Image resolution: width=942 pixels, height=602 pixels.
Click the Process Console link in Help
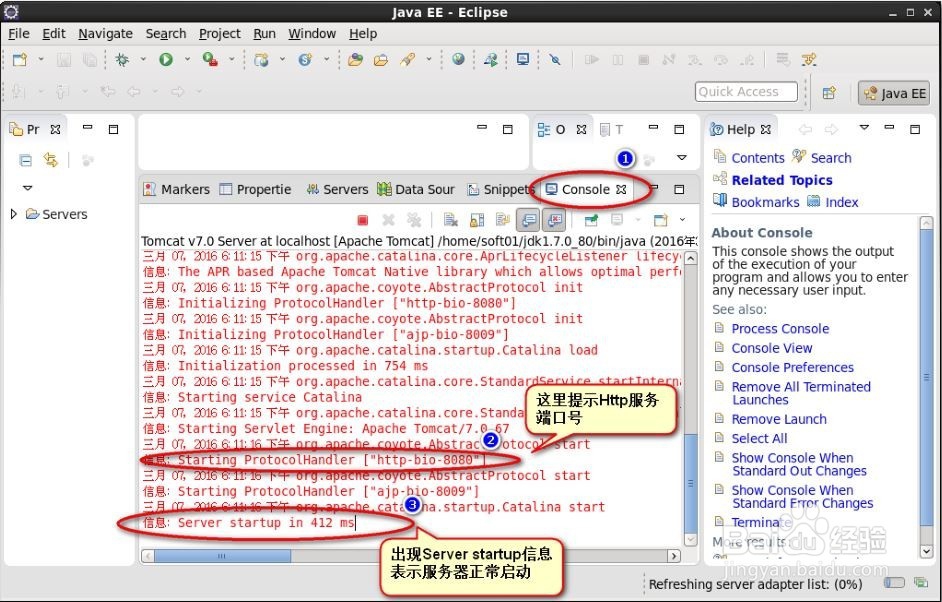click(x=780, y=328)
